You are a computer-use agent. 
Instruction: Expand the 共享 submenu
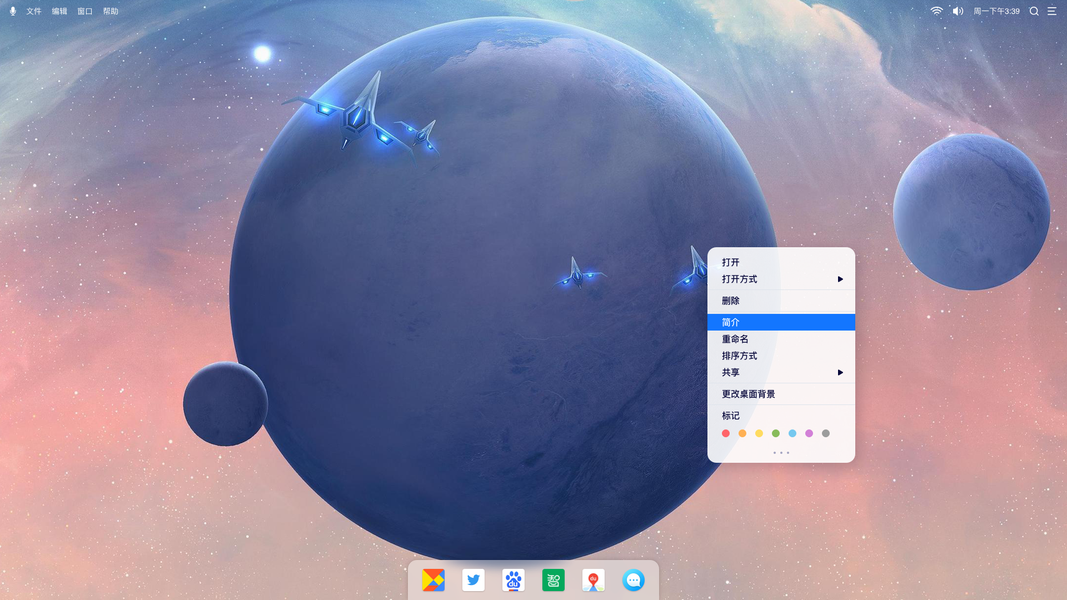(781, 372)
